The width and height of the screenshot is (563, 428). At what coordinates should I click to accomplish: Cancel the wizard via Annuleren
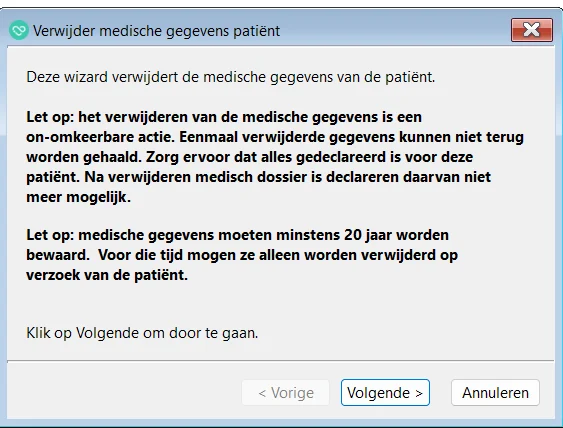coord(495,392)
